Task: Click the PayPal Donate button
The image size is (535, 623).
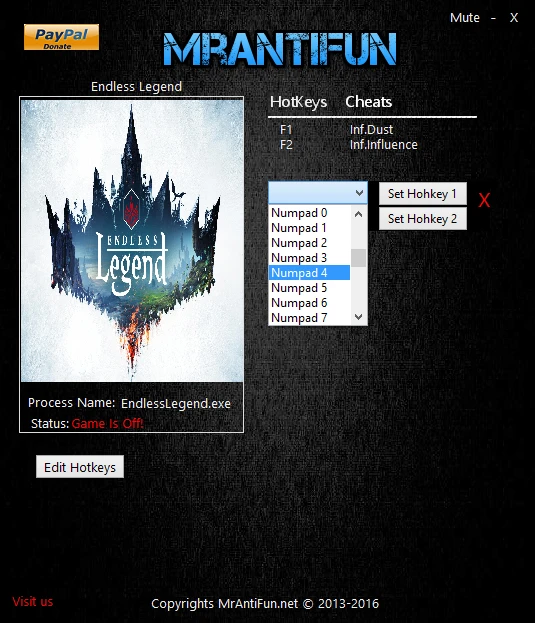Action: coord(61,37)
